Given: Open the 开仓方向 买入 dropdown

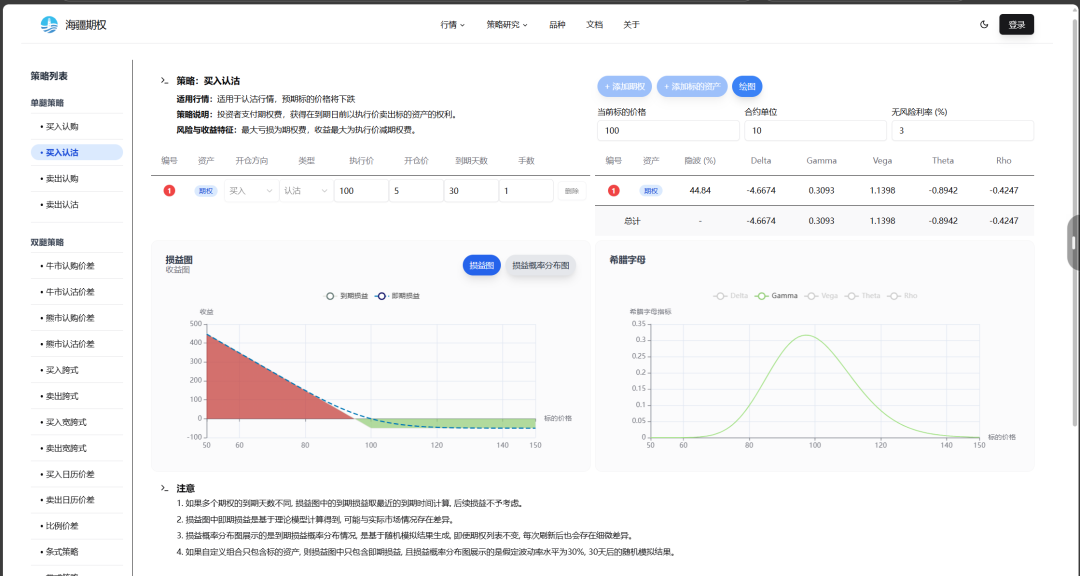Looking at the screenshot, I should click(x=251, y=191).
